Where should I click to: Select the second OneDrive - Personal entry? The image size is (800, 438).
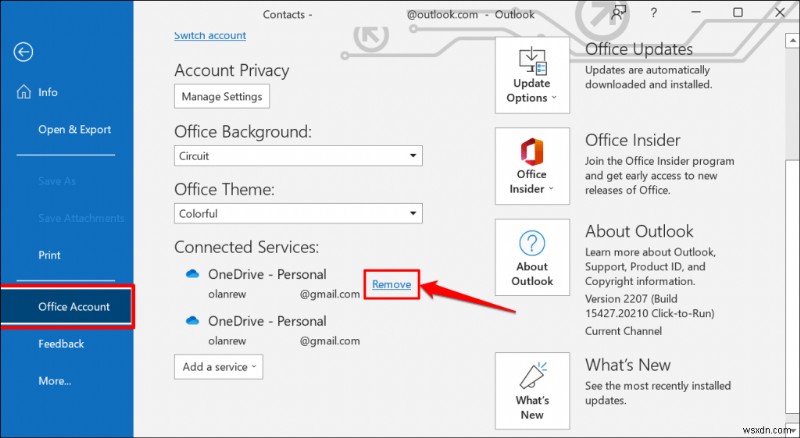tap(267, 322)
